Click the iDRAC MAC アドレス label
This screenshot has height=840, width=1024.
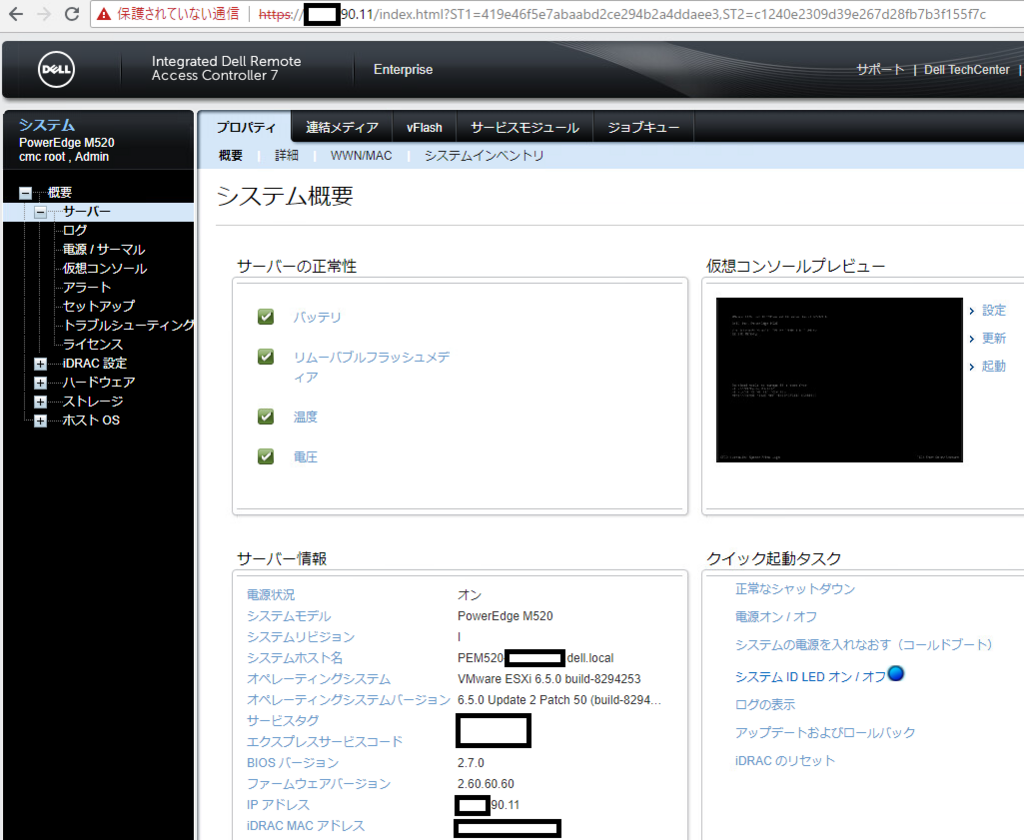coord(306,825)
